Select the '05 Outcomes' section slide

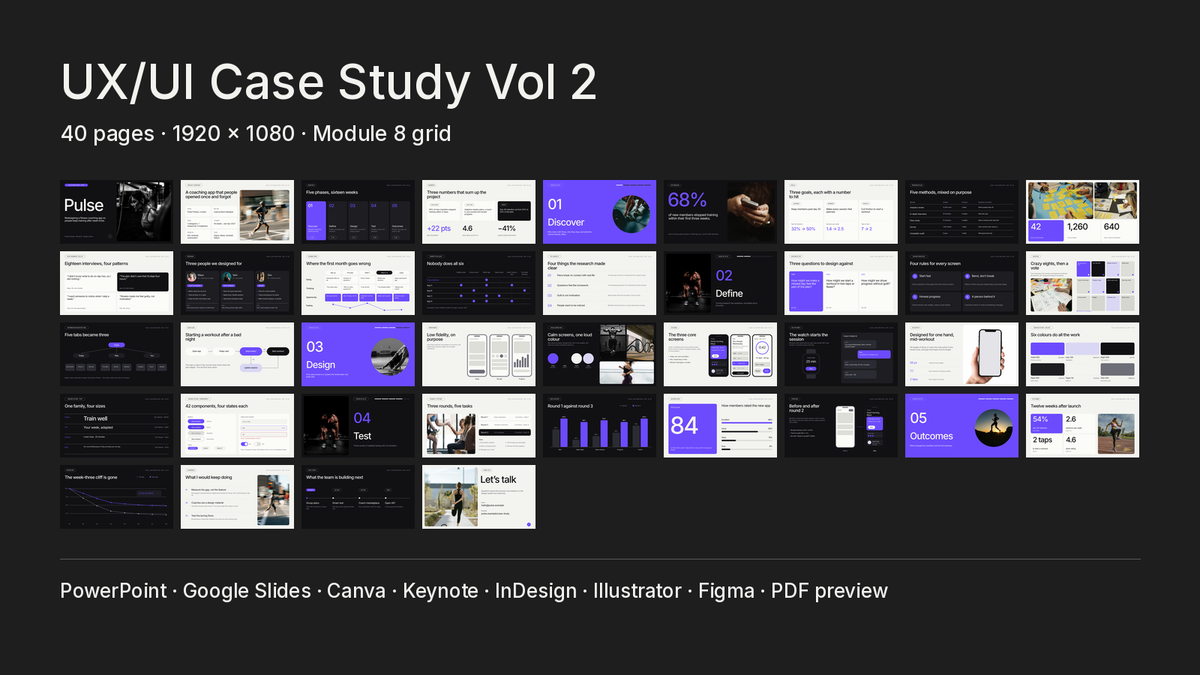tap(962, 425)
